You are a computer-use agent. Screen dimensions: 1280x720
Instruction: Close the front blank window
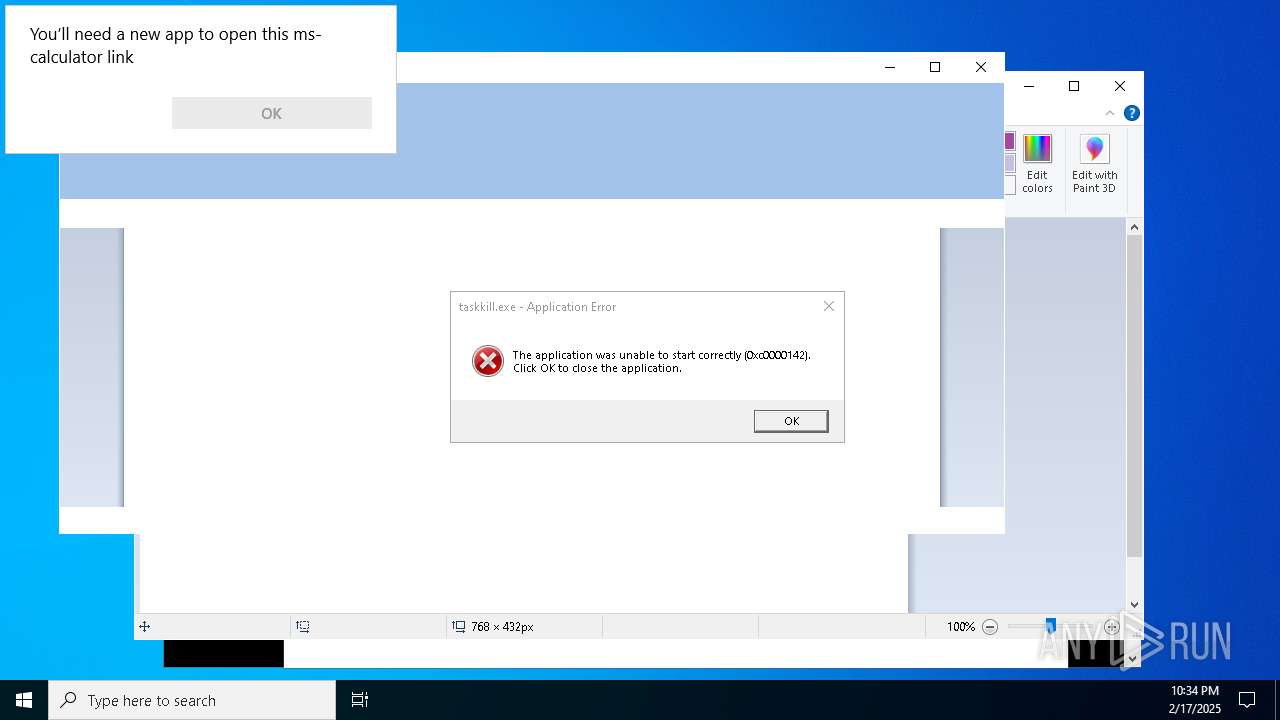[x=981, y=67]
